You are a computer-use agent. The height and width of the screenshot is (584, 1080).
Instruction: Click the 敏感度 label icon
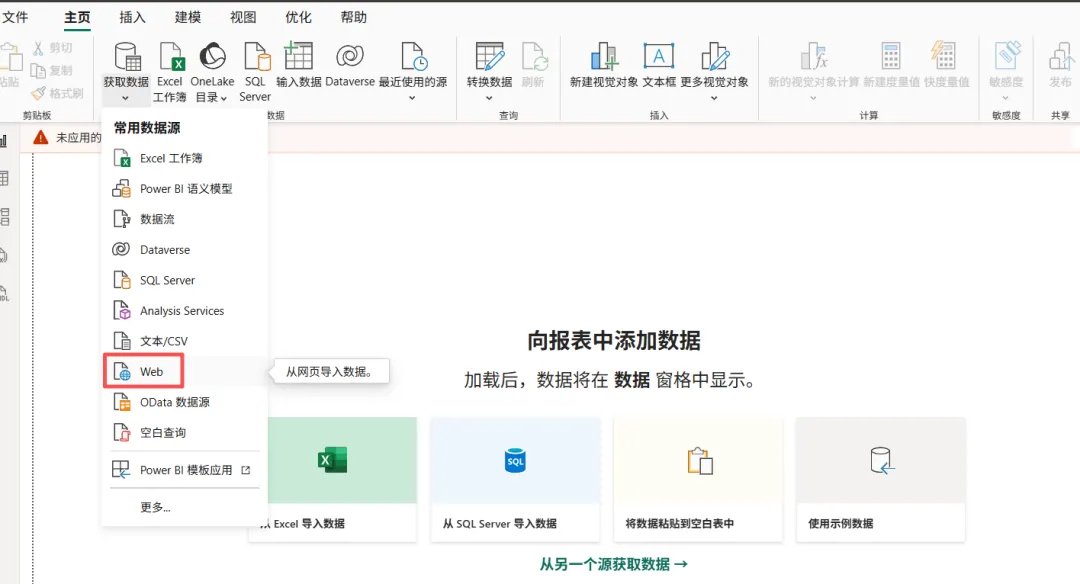tap(1006, 56)
